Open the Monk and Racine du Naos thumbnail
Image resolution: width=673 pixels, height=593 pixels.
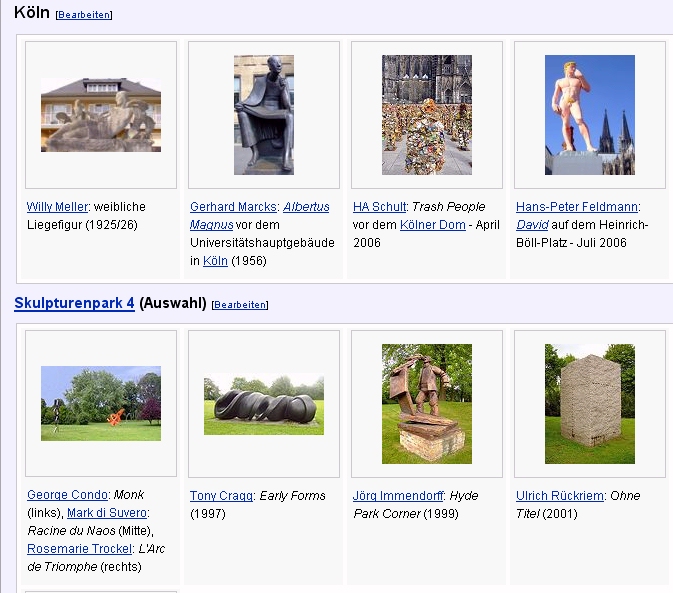pos(101,403)
